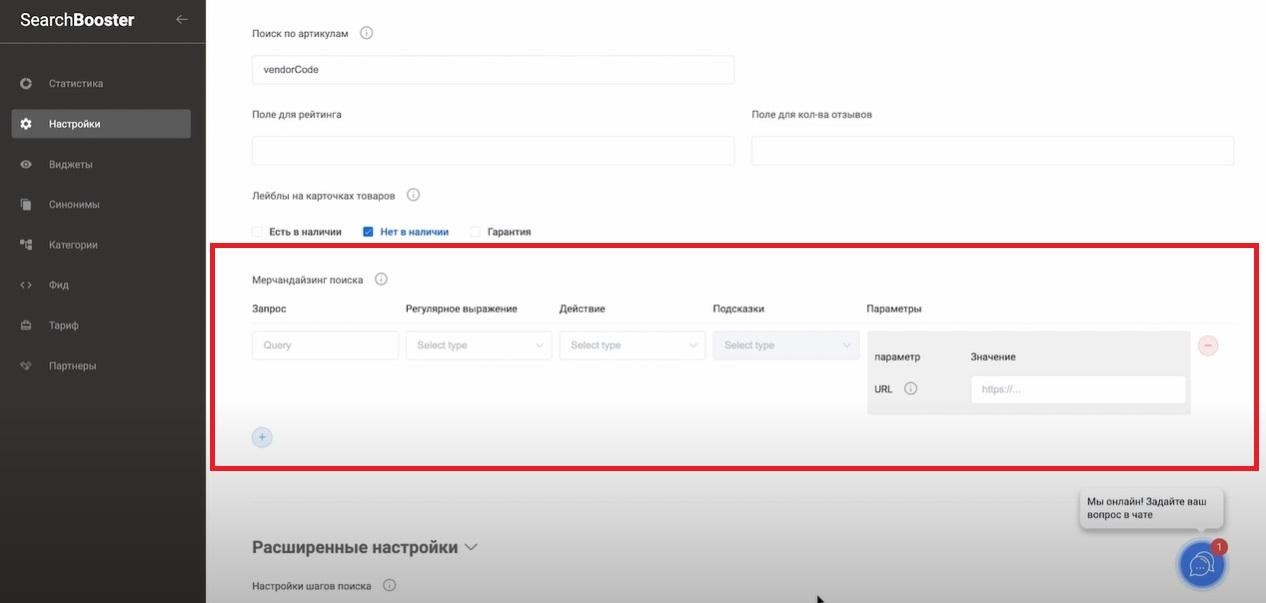The height and width of the screenshot is (603, 1266).
Task: Click info icon beside Лейблы на карточках товаров
Action: tap(413, 195)
